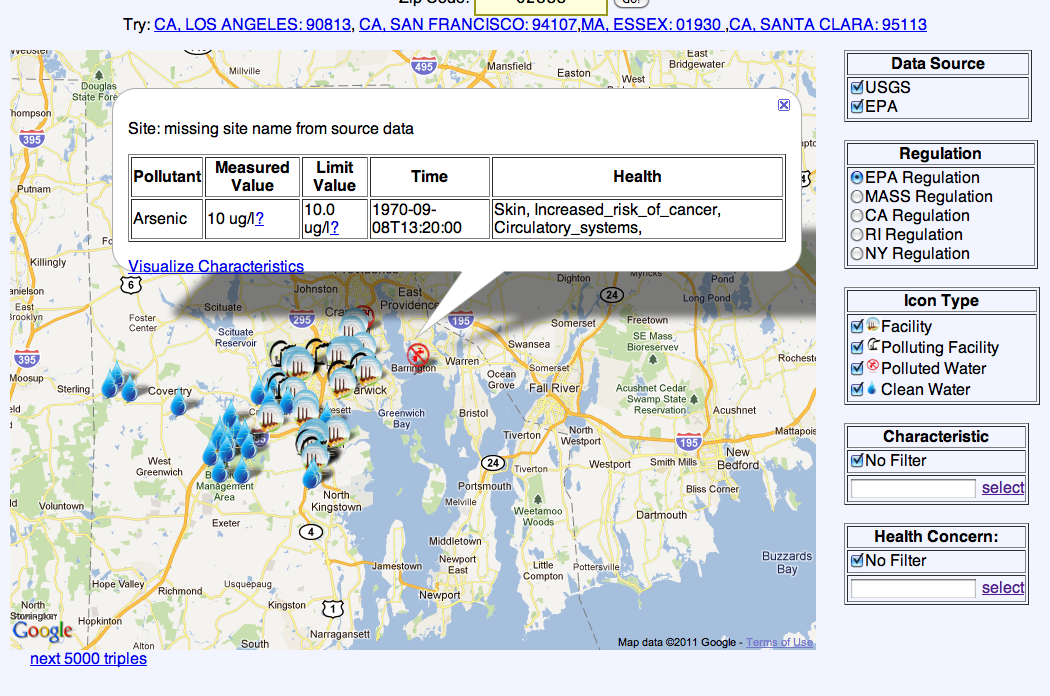Viewport: 1050px width, 696px height.
Task: Select RI Regulation radio button
Action: [x=857, y=234]
